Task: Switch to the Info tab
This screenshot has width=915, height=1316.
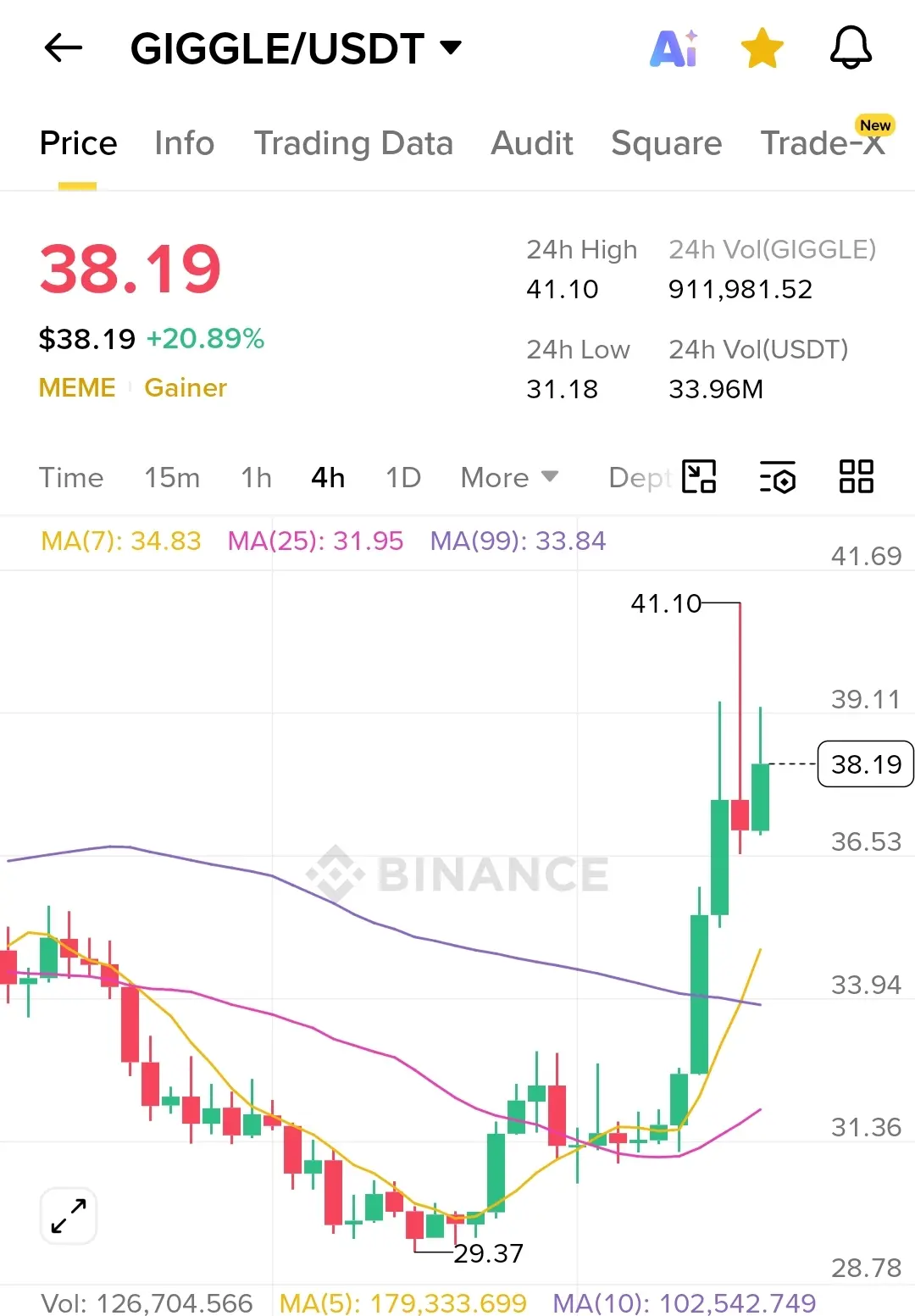Action: [184, 143]
